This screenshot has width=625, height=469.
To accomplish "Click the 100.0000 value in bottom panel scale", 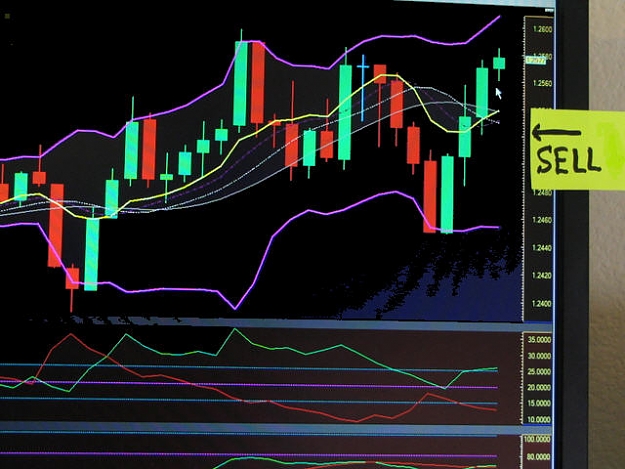I will click(x=538, y=440).
